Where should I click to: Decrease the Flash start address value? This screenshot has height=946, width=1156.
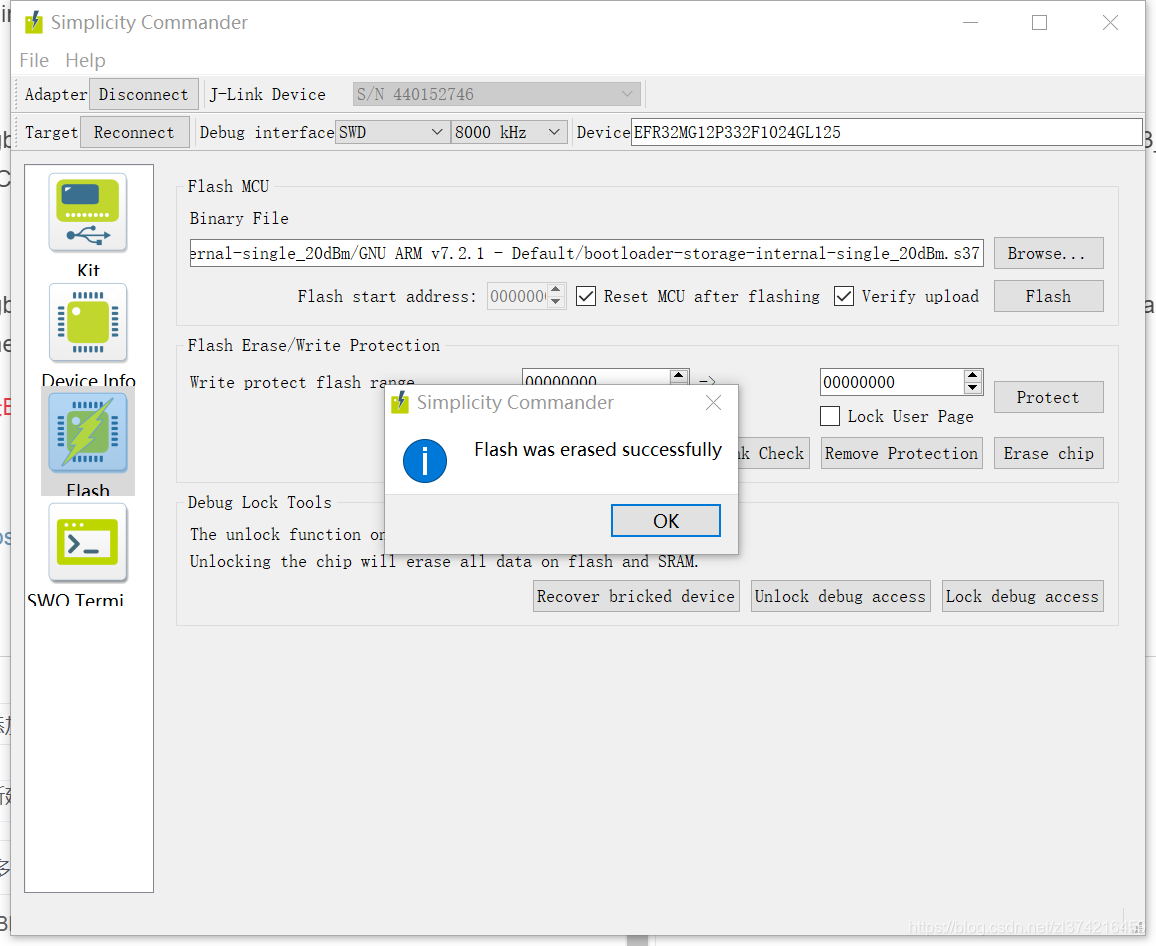point(556,302)
